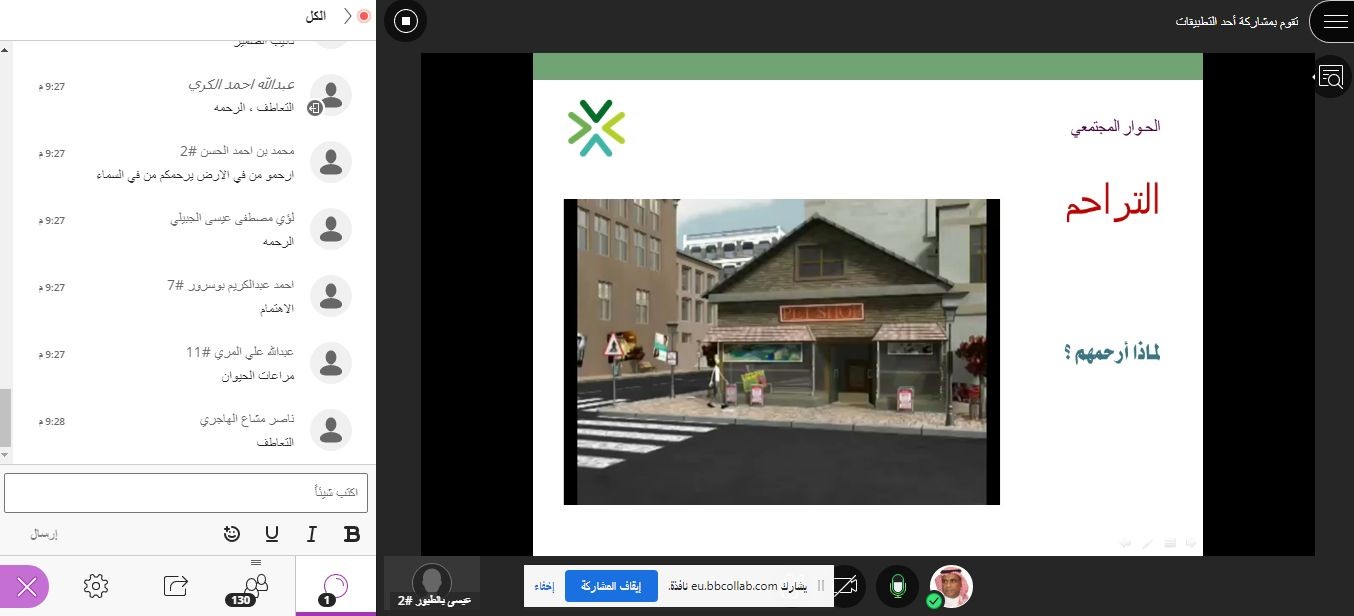Open the emoji picker in chat

[232, 534]
